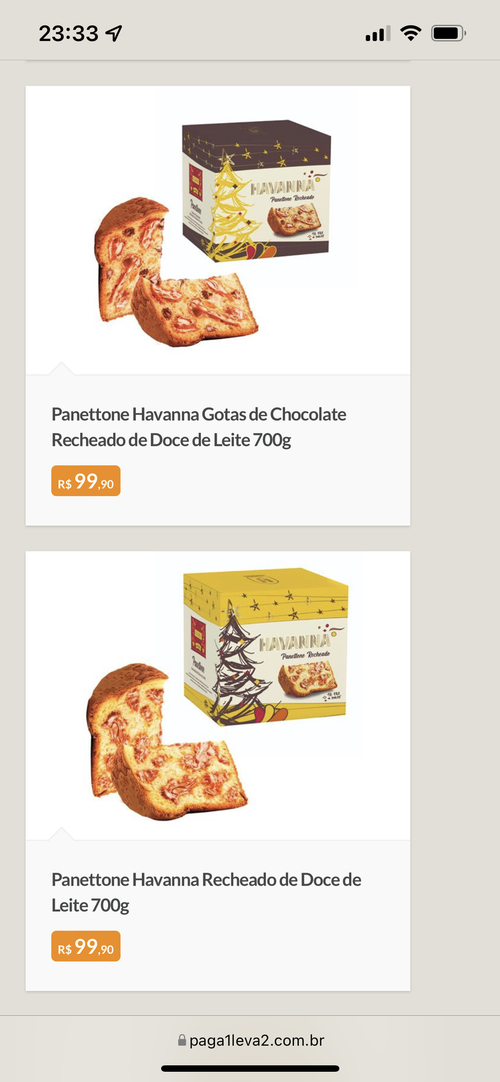Click the padlock icon in the address bar
The width and height of the screenshot is (500, 1082).
[182, 1040]
